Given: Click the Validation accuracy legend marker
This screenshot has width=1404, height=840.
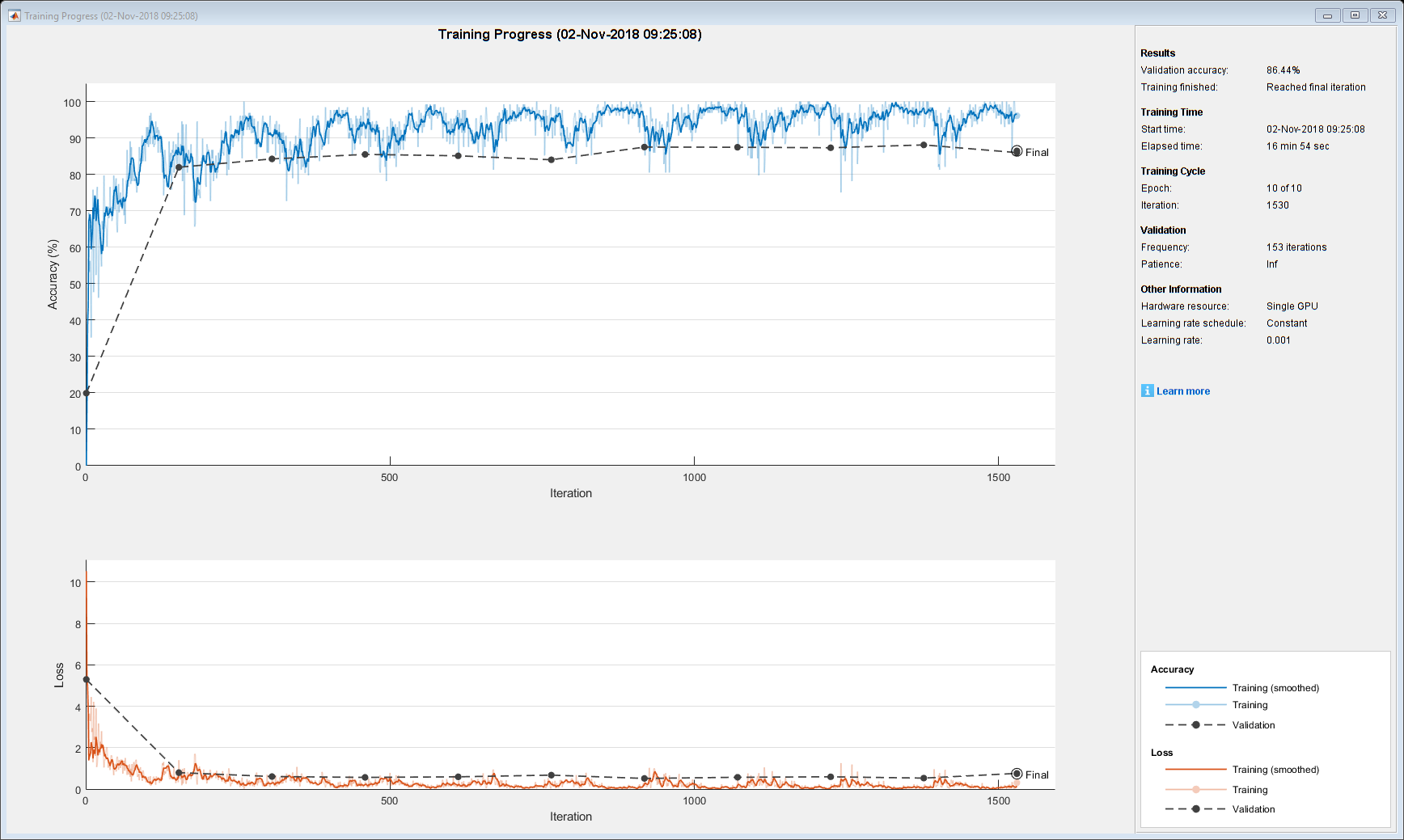Looking at the screenshot, I should pyautogui.click(x=1196, y=725).
